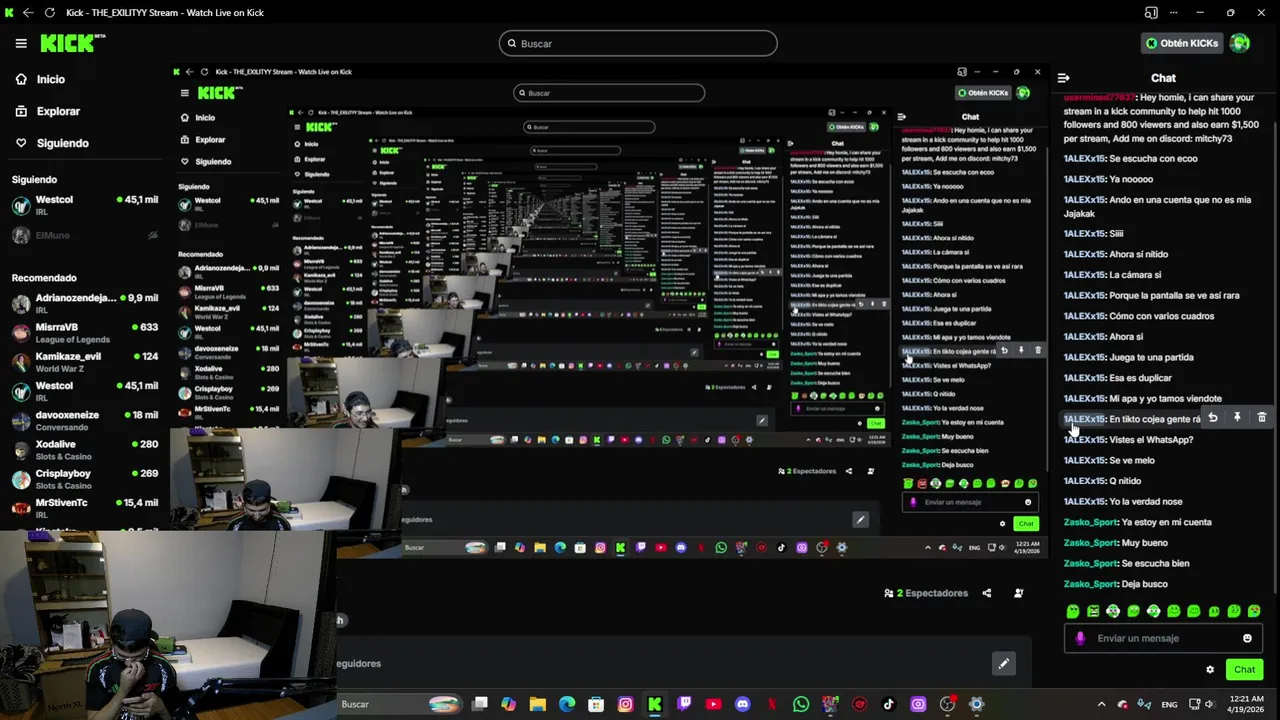Open the emoji picker in the message box
The width and height of the screenshot is (1280, 720).
[x=1247, y=638]
